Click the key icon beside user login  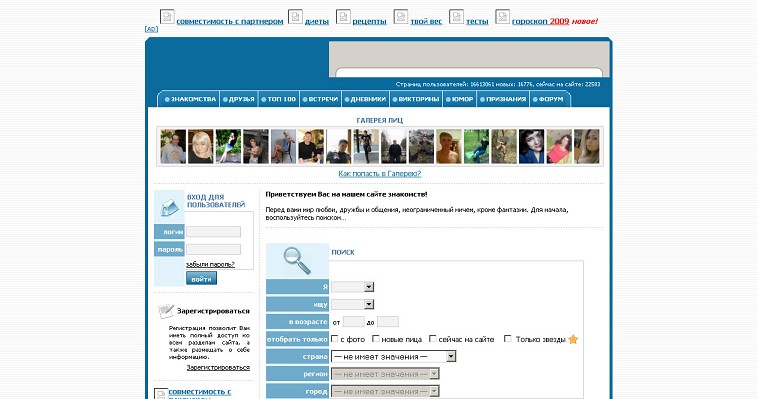click(x=169, y=208)
